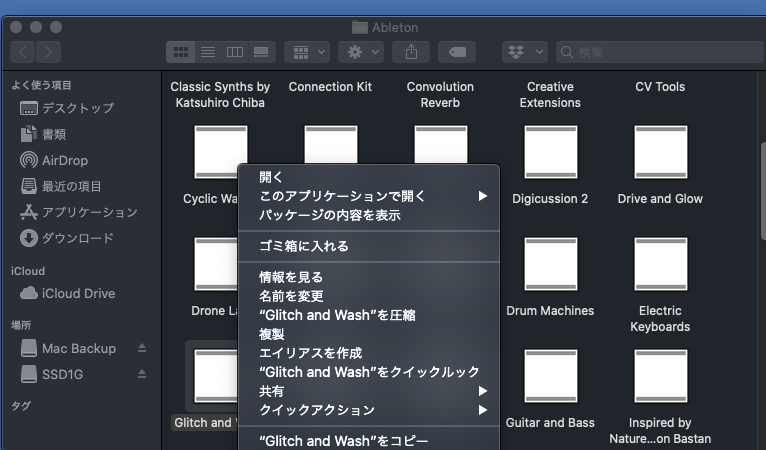This screenshot has width=766, height=450.
Task: Choose 開く from the context menu
Action: [x=369, y=177]
